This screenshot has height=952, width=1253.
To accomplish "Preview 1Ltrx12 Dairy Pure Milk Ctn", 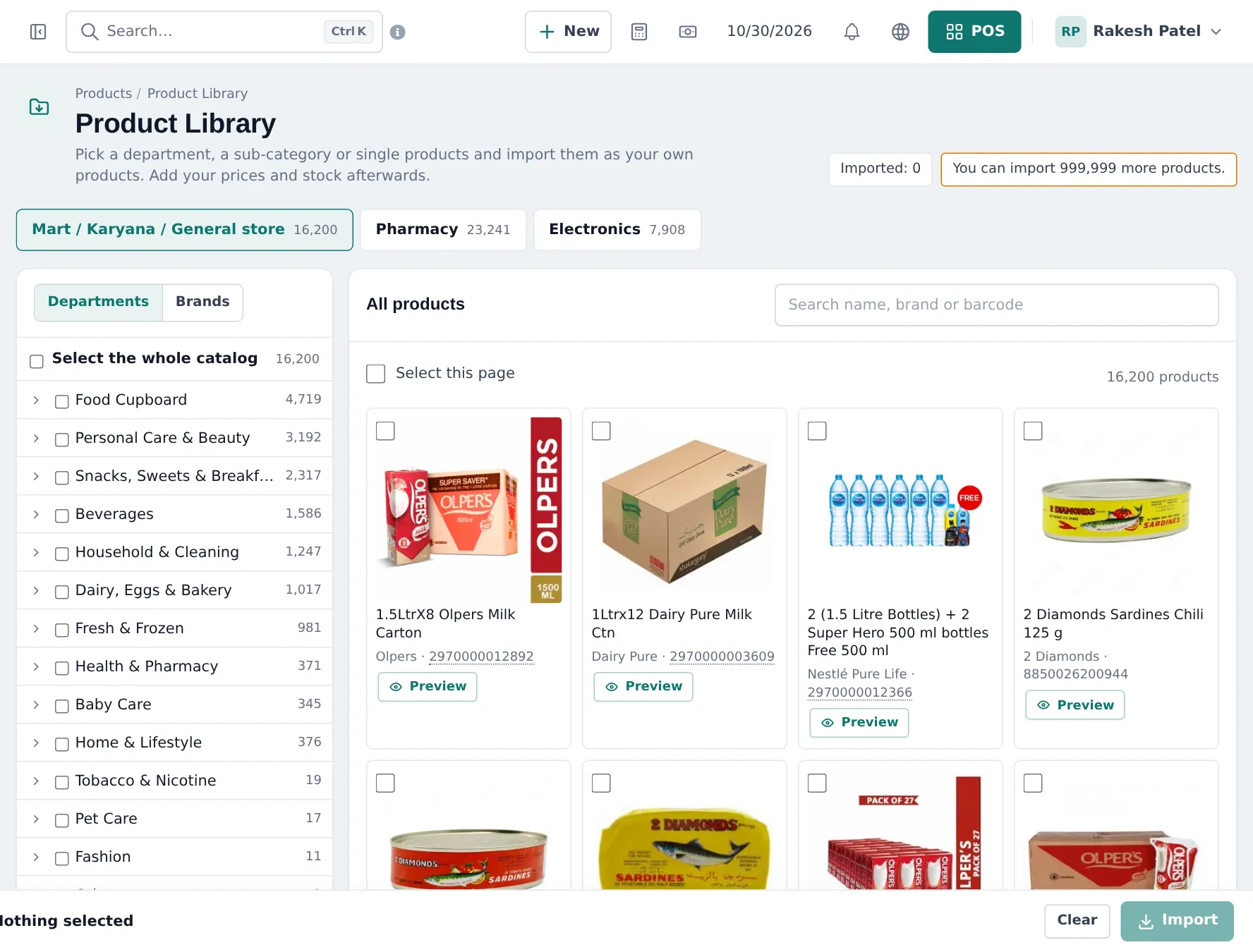I will (643, 687).
